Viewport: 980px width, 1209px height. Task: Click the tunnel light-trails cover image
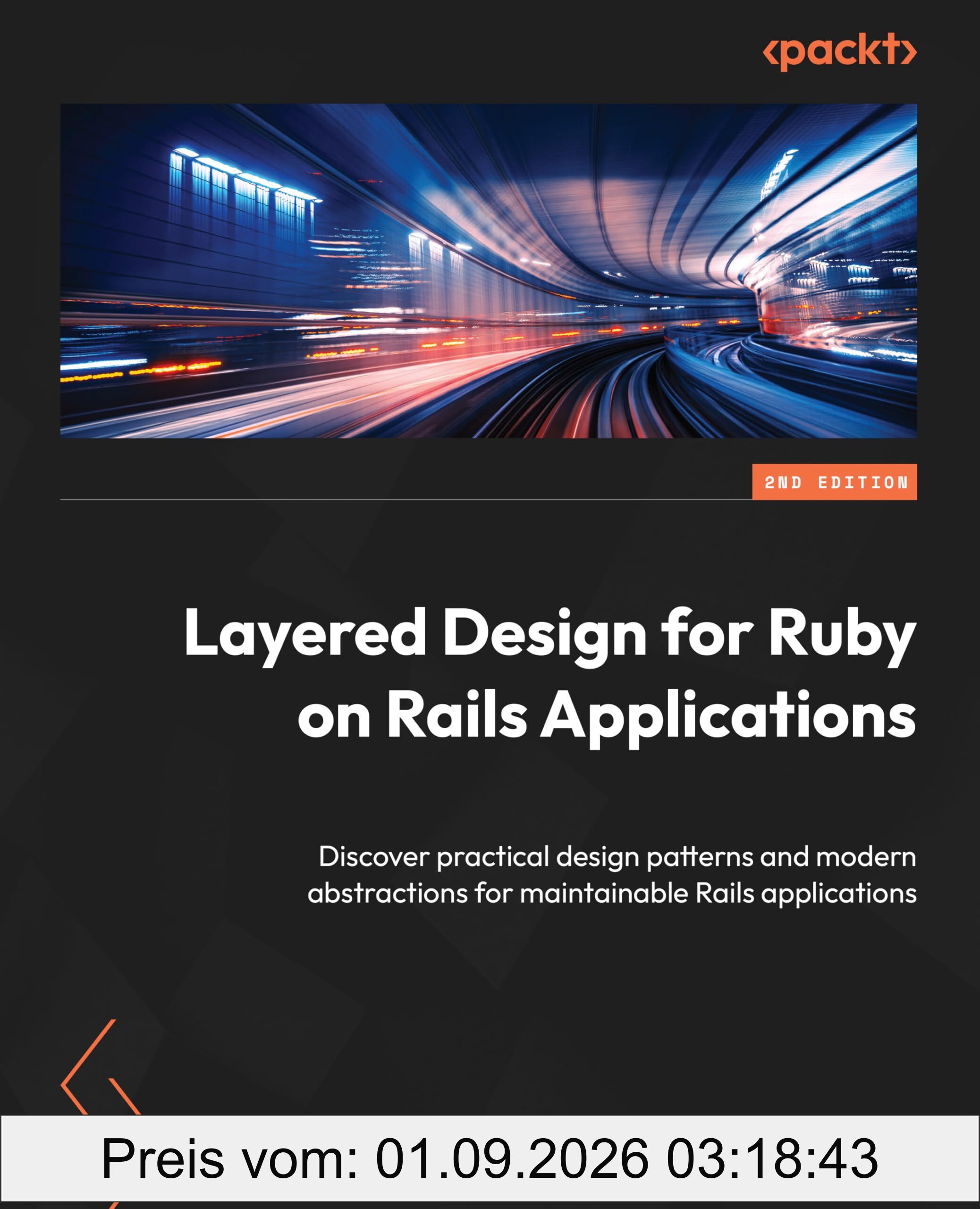(489, 271)
